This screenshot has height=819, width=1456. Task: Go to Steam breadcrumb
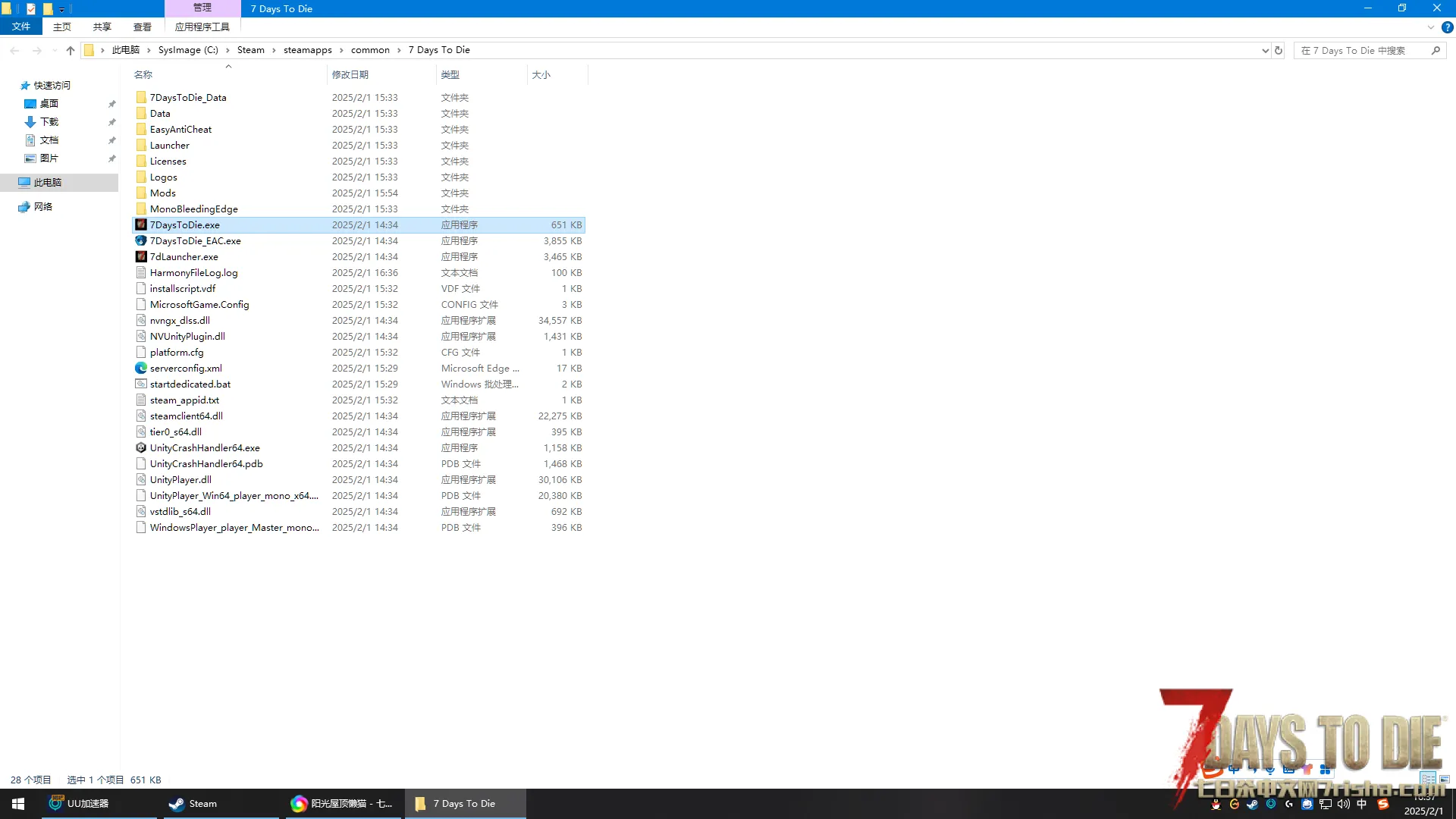(x=251, y=50)
